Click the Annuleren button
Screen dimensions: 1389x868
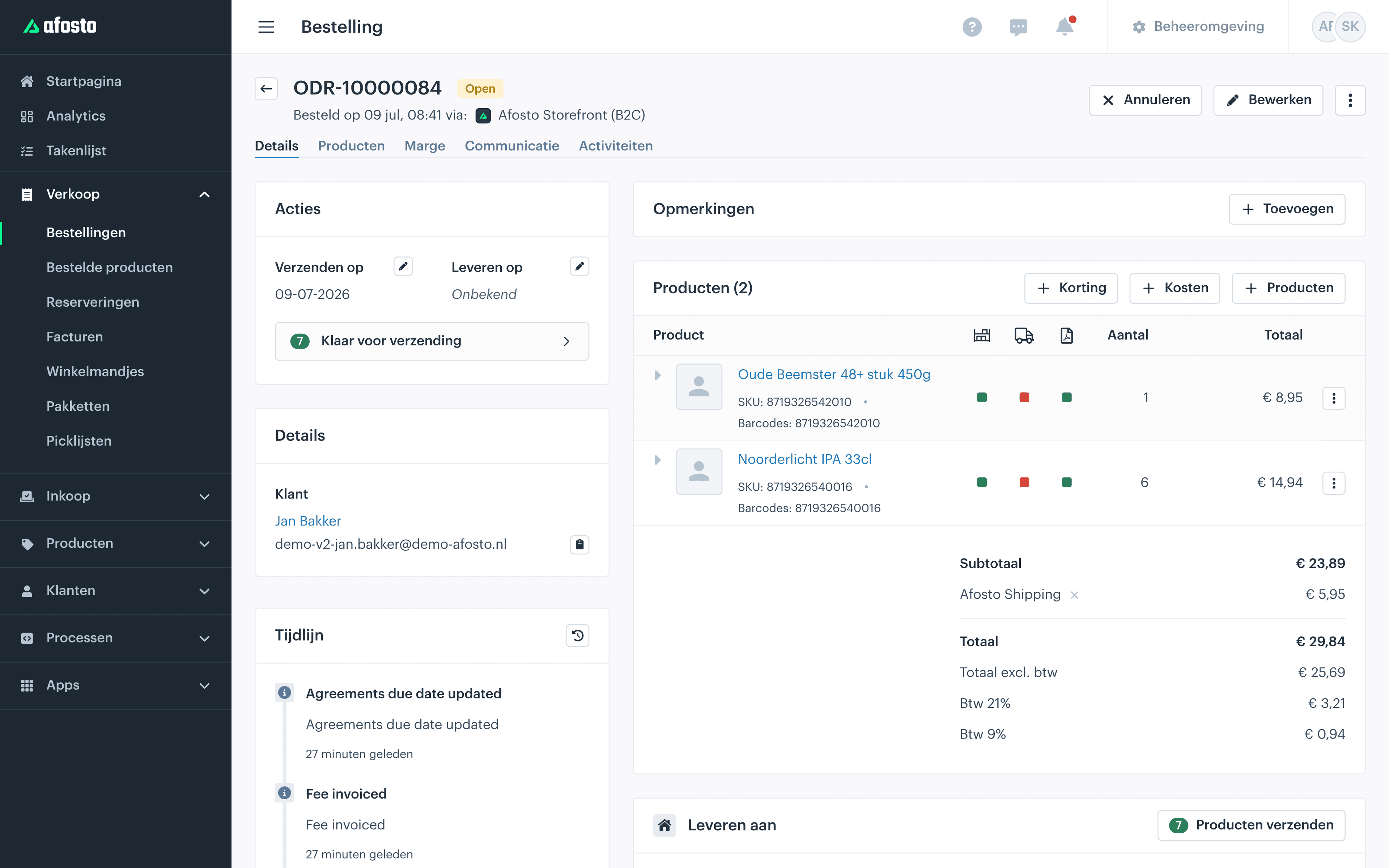pos(1145,100)
